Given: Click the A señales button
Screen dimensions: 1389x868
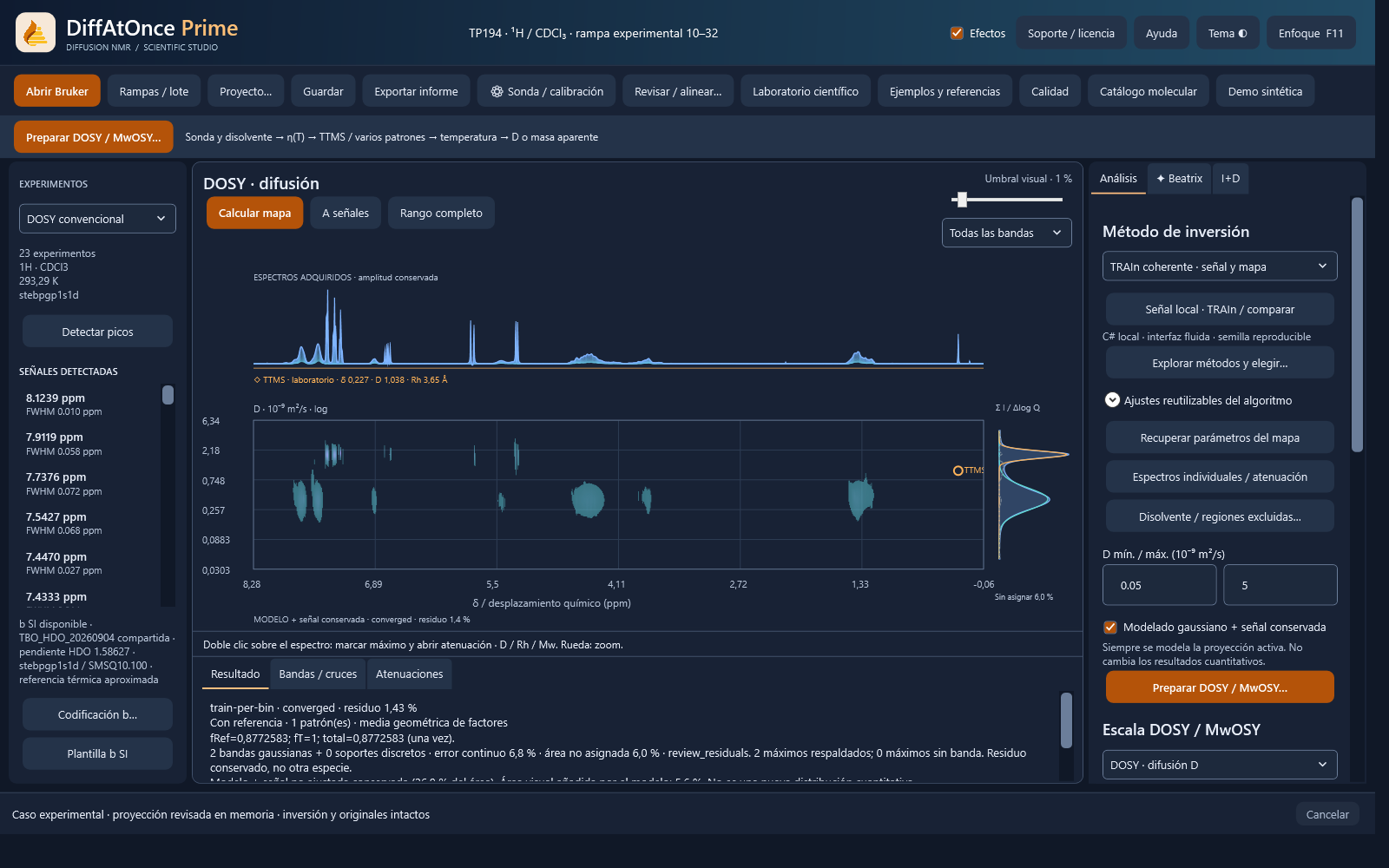Looking at the screenshot, I should (346, 213).
